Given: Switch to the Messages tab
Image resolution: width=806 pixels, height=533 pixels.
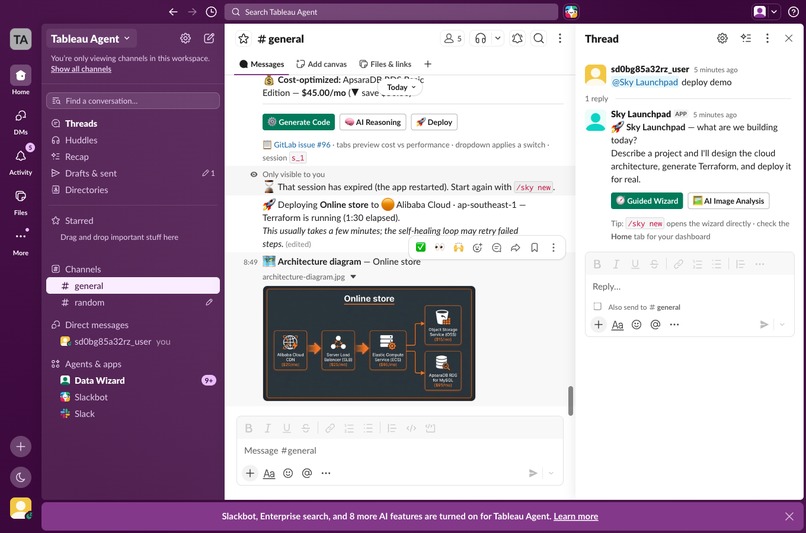Looking at the screenshot, I should [262, 64].
